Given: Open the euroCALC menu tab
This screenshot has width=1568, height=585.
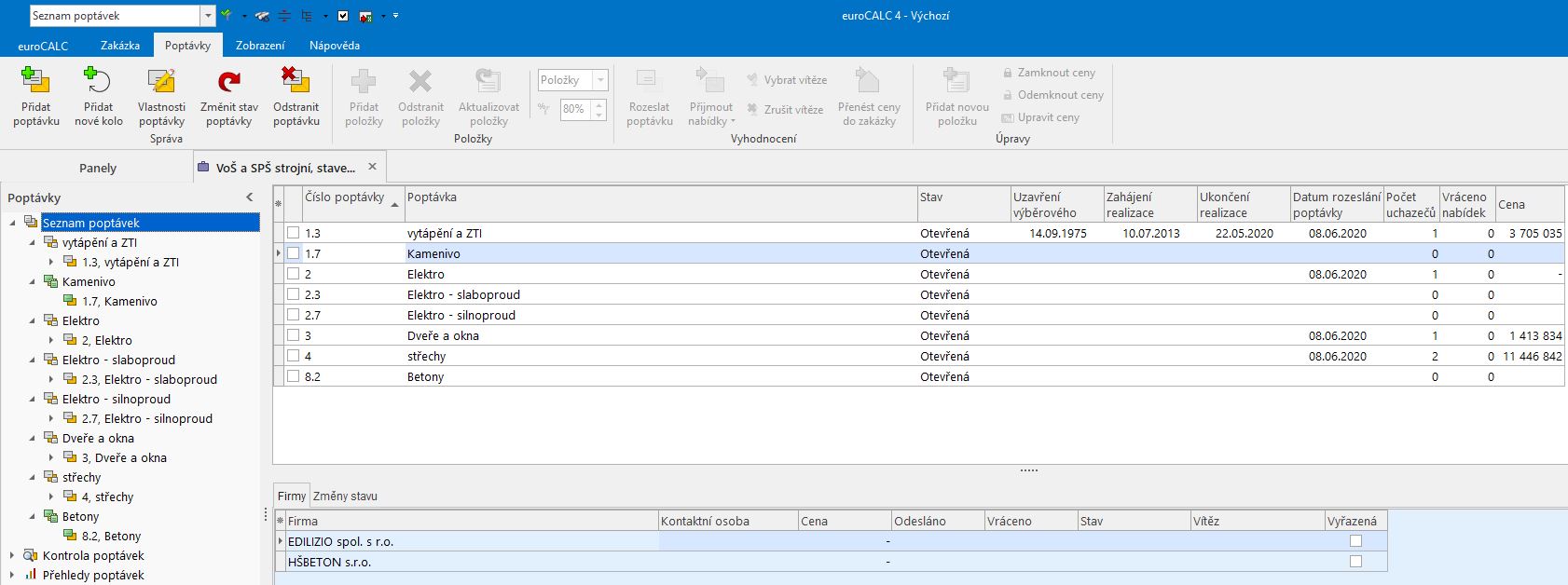Looking at the screenshot, I should pos(43,46).
